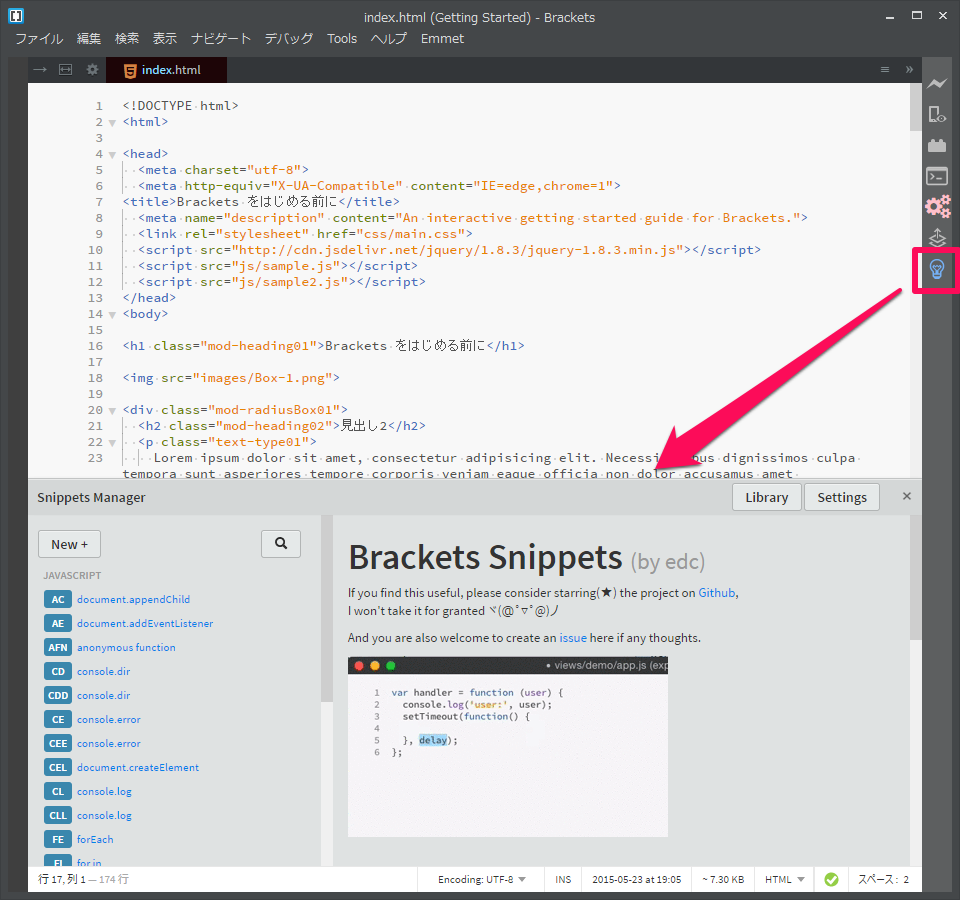This screenshot has width=960, height=900.
Task: Click the green checkmark lint status icon
Action: [831, 879]
